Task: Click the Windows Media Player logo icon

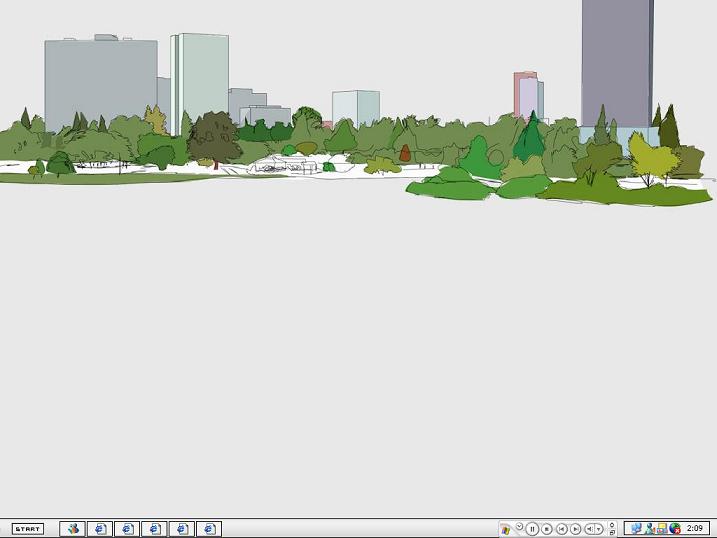Action: pyautogui.click(x=505, y=530)
